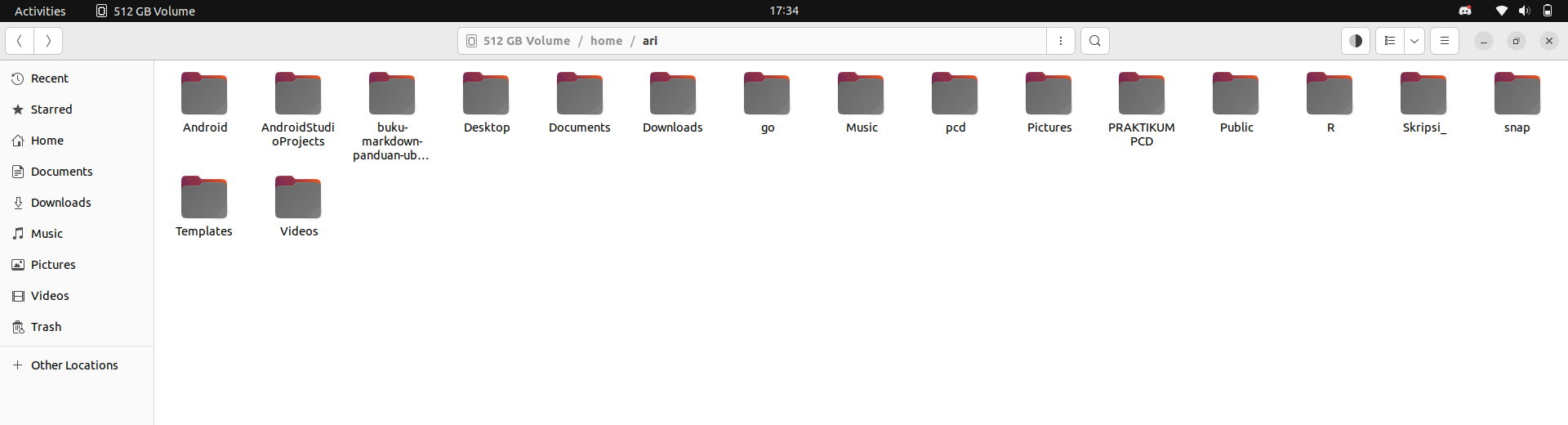Viewport: 1568px width, 425px height.
Task: Go to Documents in the sidebar
Action: click(x=77, y=172)
